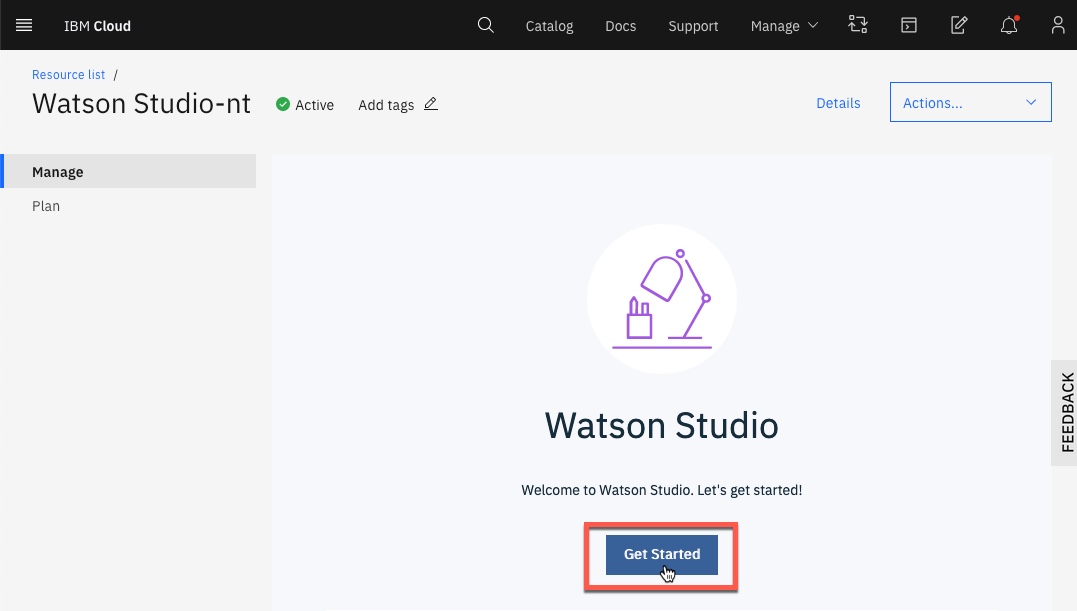The height and width of the screenshot is (611, 1077).
Task: Click the pencil icon beside Add tags
Action: click(x=431, y=104)
